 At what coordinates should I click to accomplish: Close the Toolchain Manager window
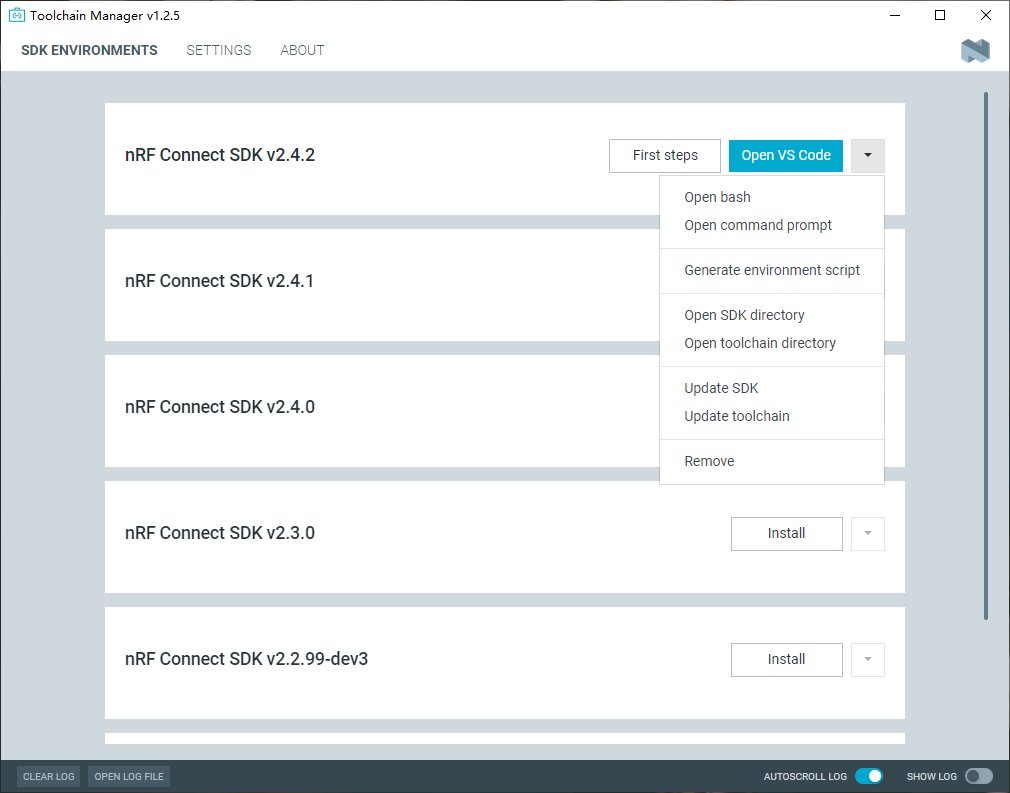coord(986,15)
